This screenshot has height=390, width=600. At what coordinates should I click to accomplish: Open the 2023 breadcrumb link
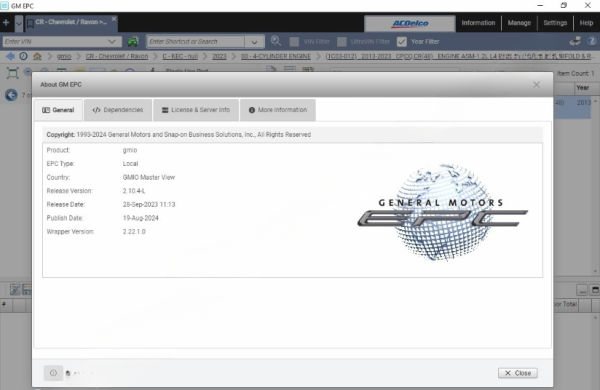(219, 56)
